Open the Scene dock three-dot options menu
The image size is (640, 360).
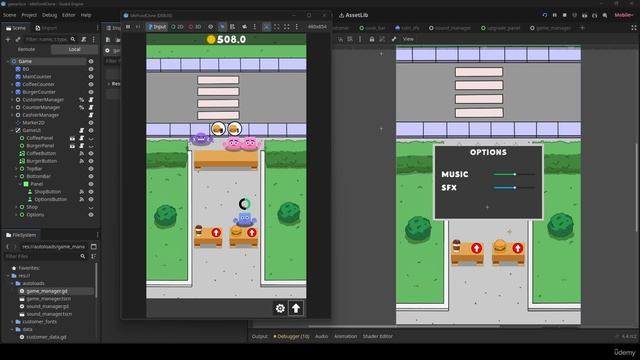click(93, 39)
